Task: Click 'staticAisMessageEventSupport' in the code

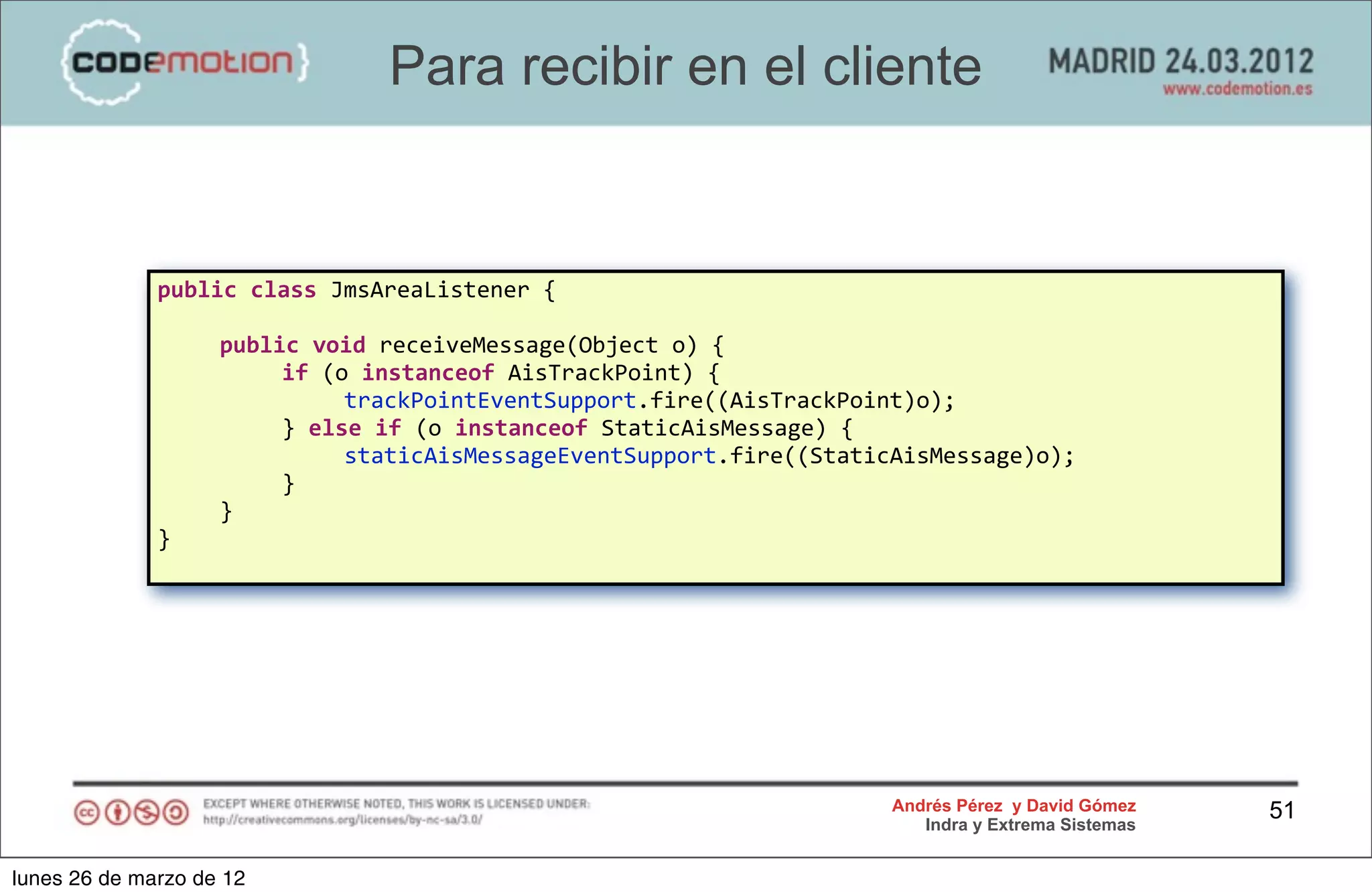Action: click(x=530, y=456)
